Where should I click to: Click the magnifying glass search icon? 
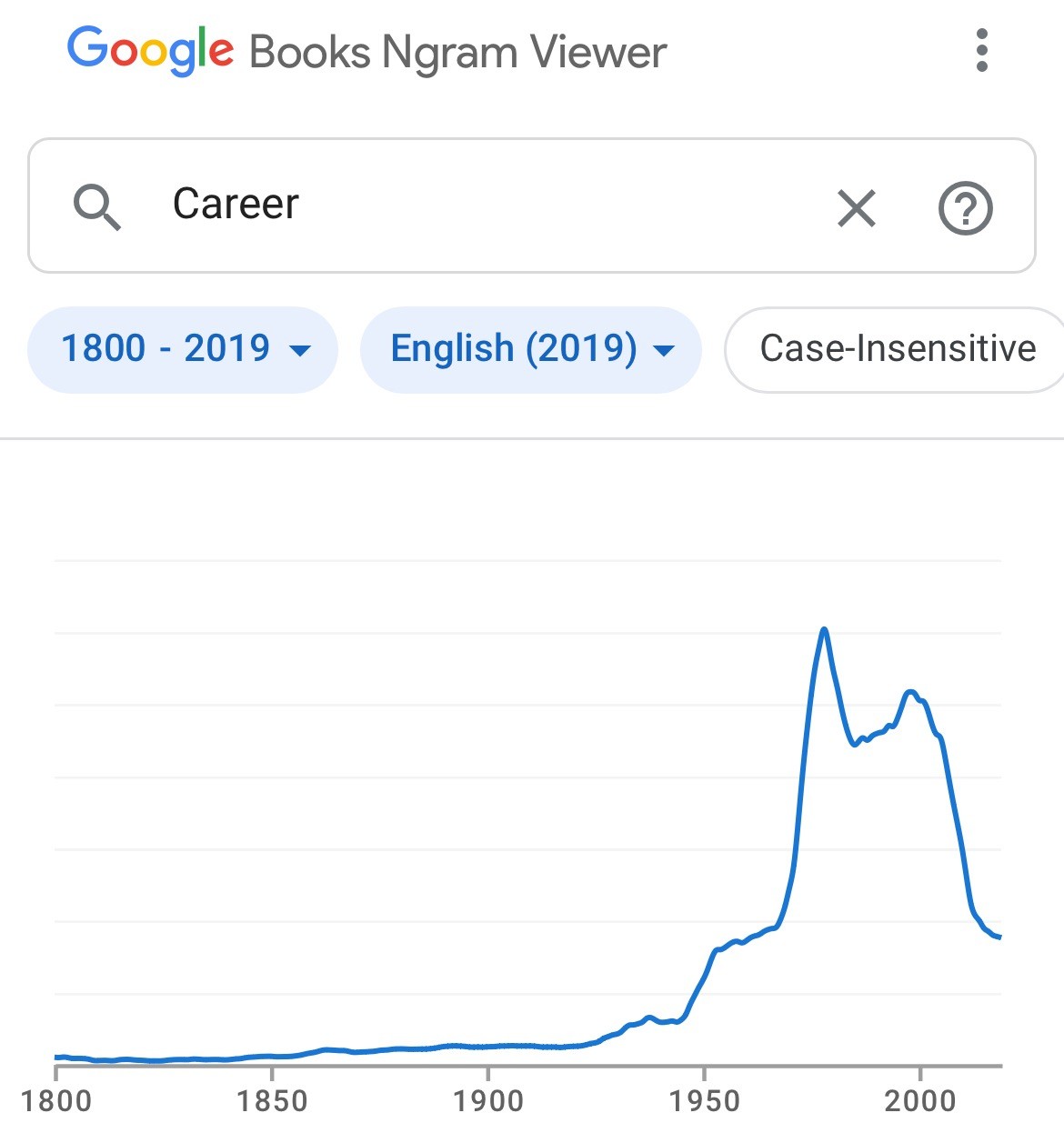[x=97, y=206]
